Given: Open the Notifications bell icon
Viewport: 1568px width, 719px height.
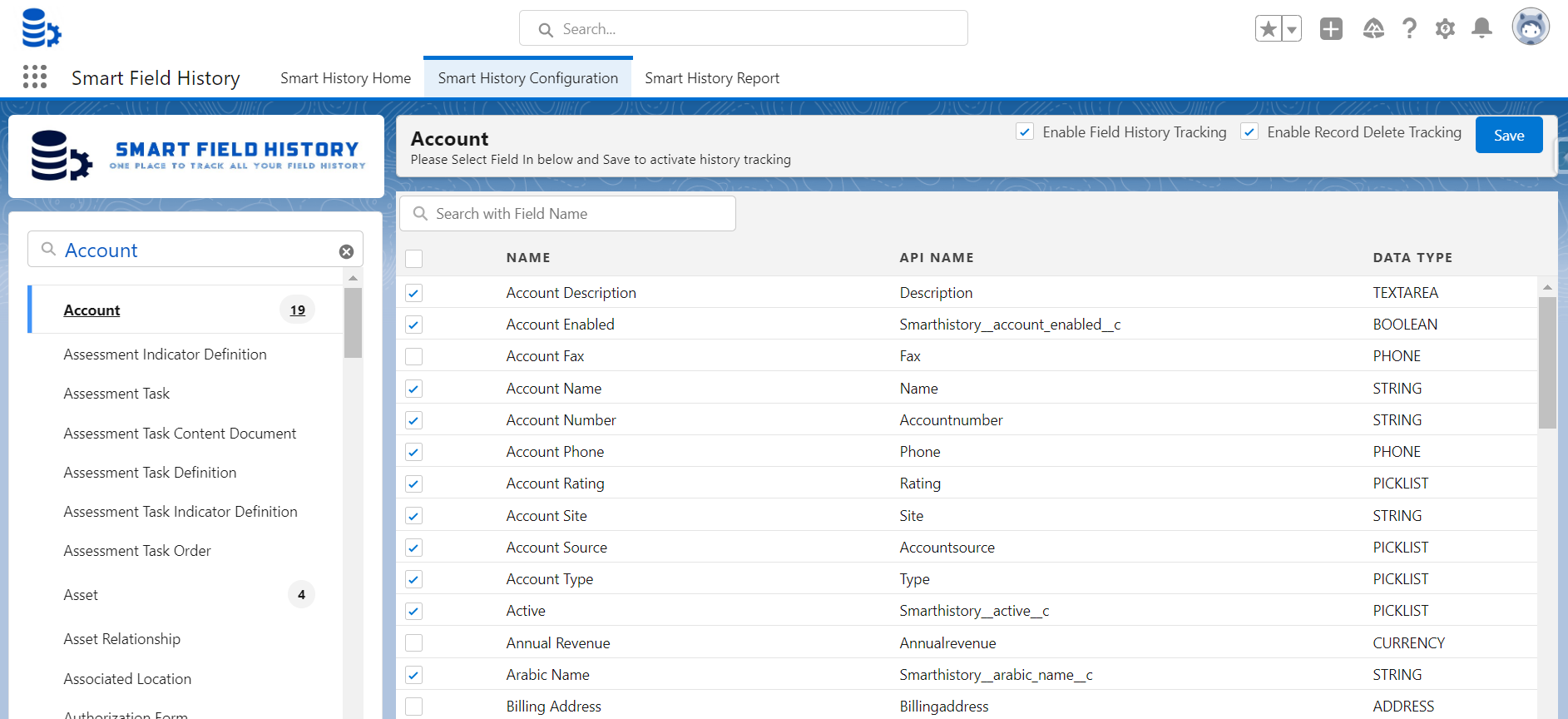Looking at the screenshot, I should 1481,29.
